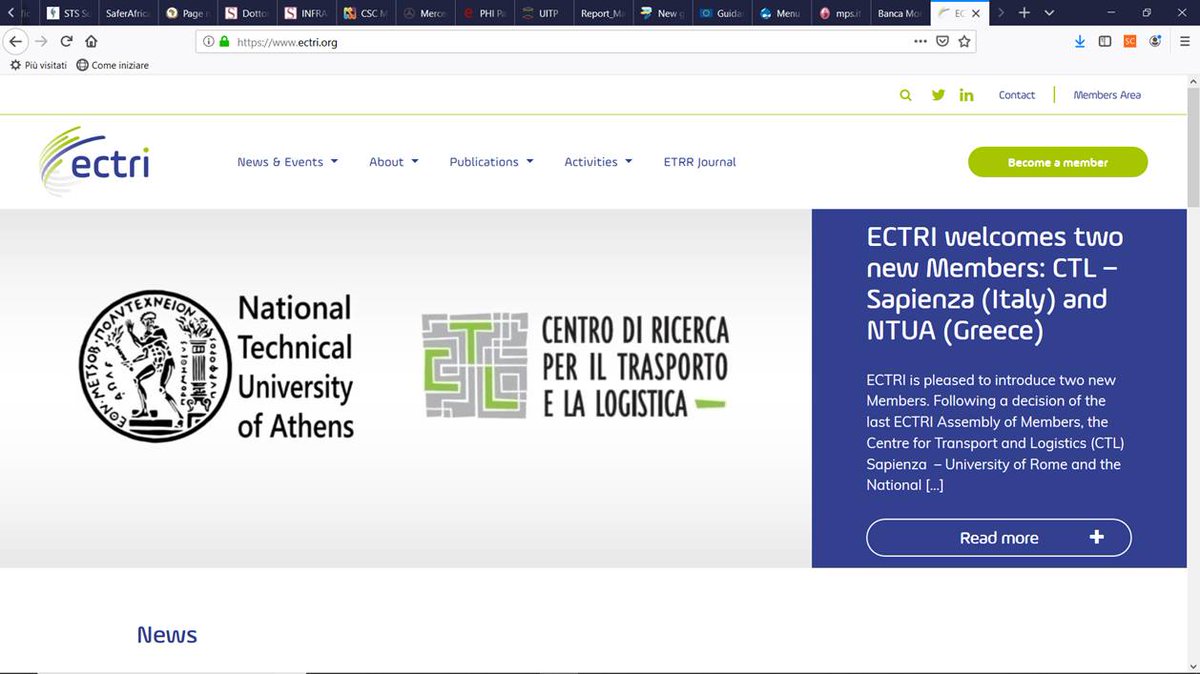Click Read more on new members article

(999, 537)
